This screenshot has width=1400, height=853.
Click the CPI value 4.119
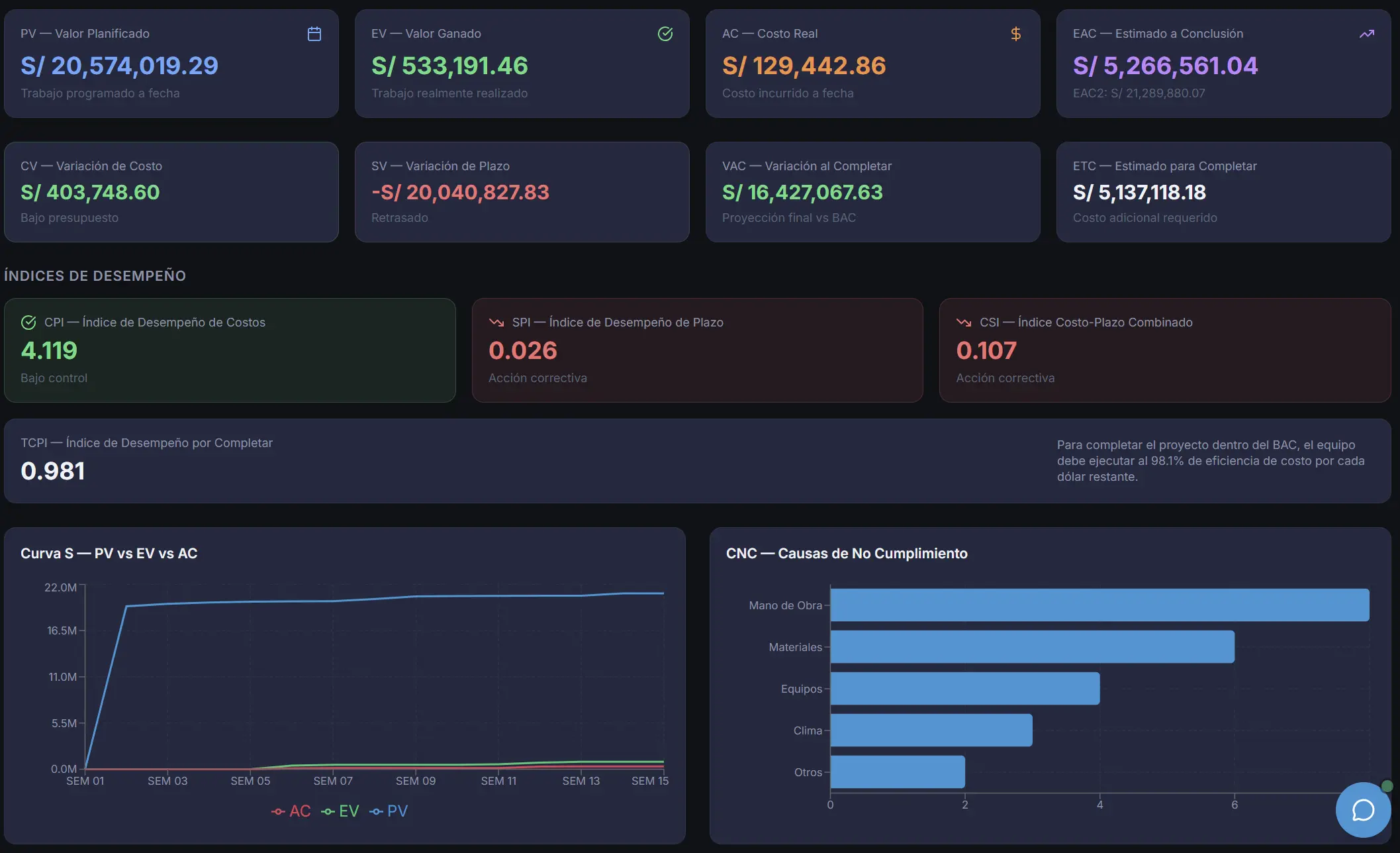coord(49,350)
